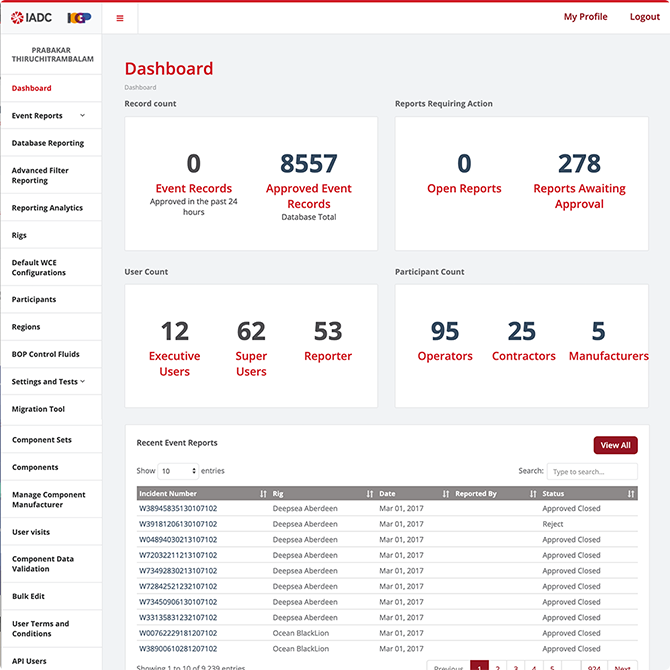Click Logout in the top bar
The width and height of the screenshot is (670, 670).
tap(644, 17)
